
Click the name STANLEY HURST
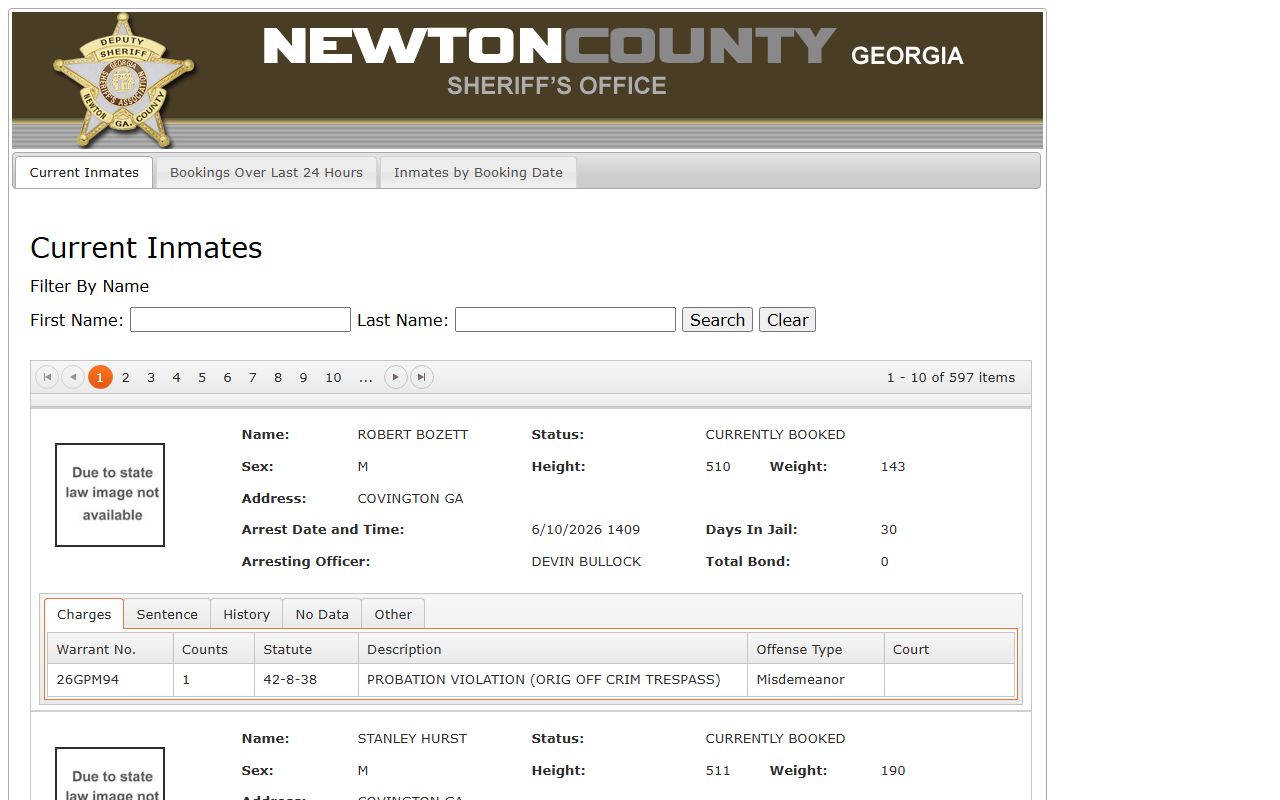click(412, 738)
